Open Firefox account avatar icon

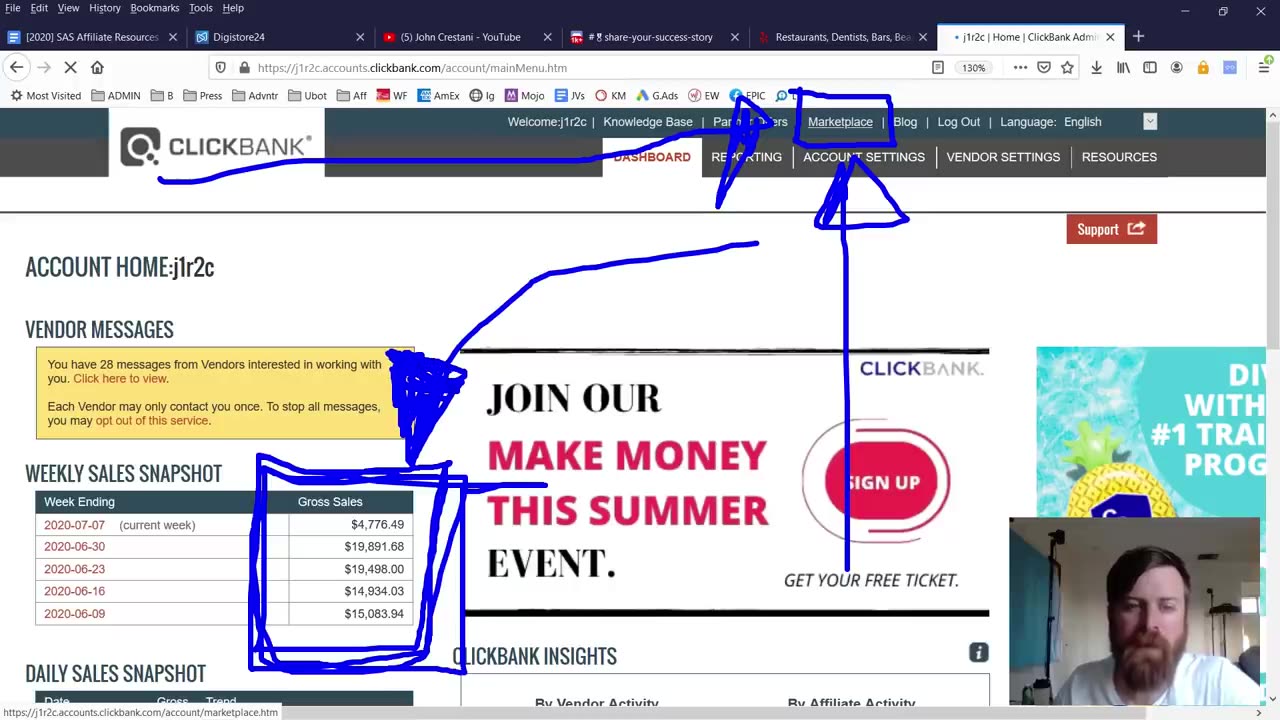point(1177,67)
